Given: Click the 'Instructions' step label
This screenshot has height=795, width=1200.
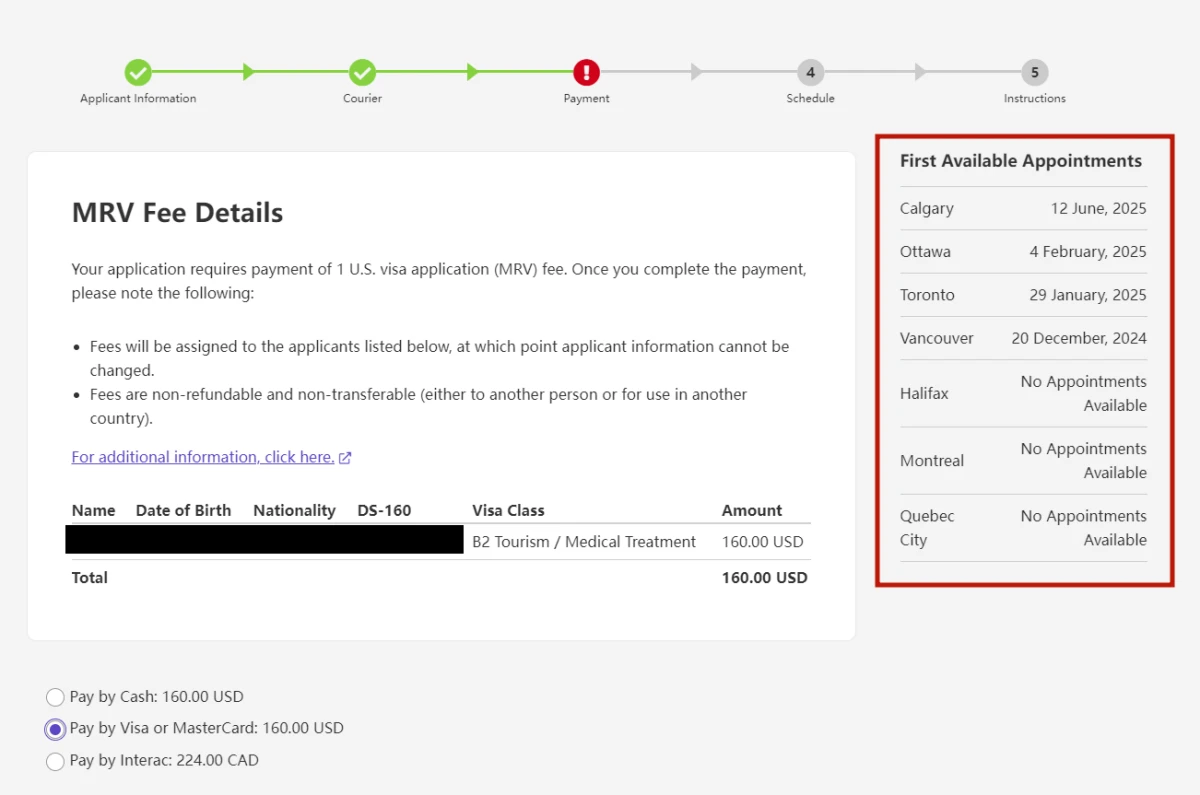Looking at the screenshot, I should point(1035,98).
